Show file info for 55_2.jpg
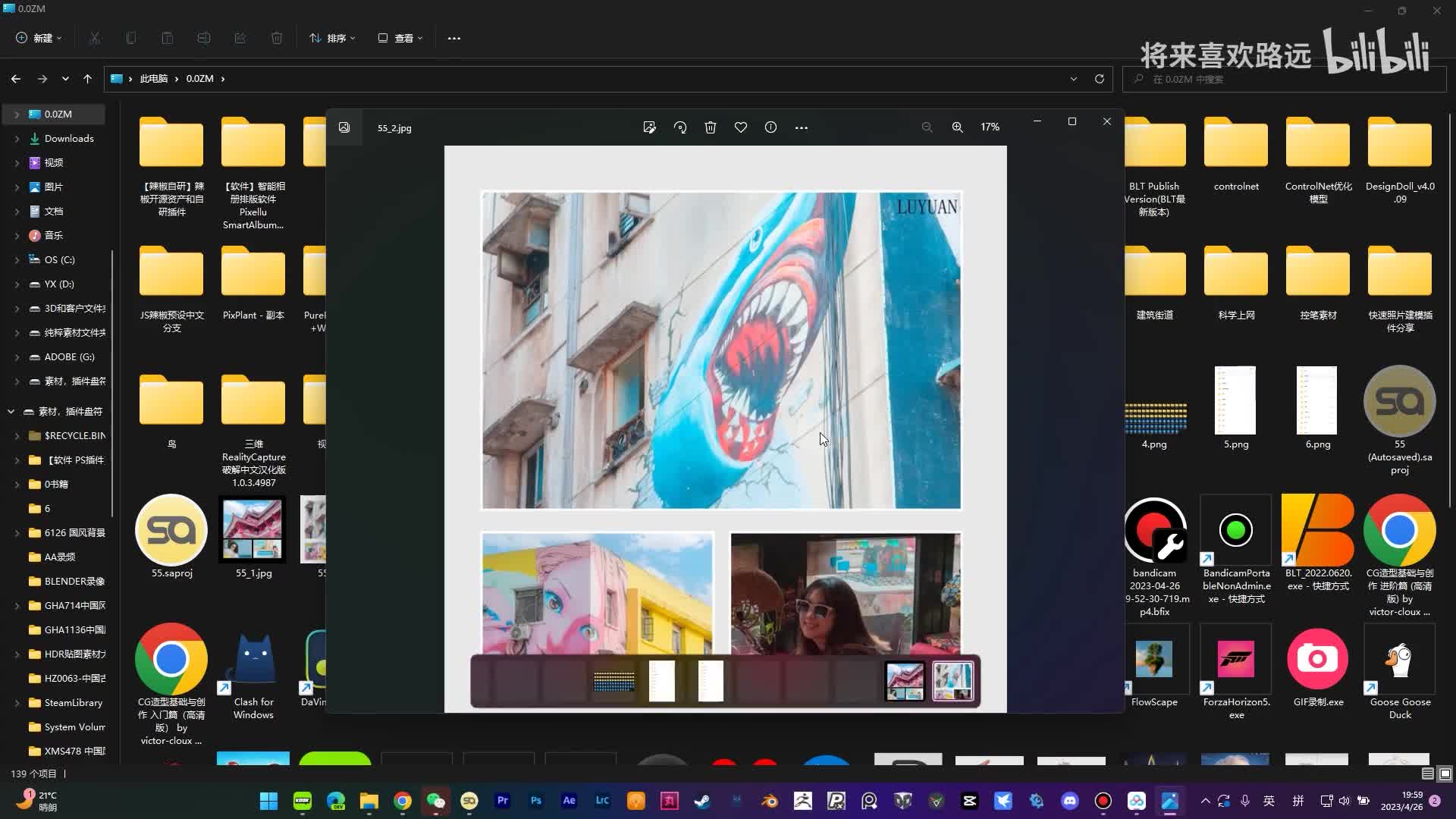The image size is (1456, 819). 770,127
